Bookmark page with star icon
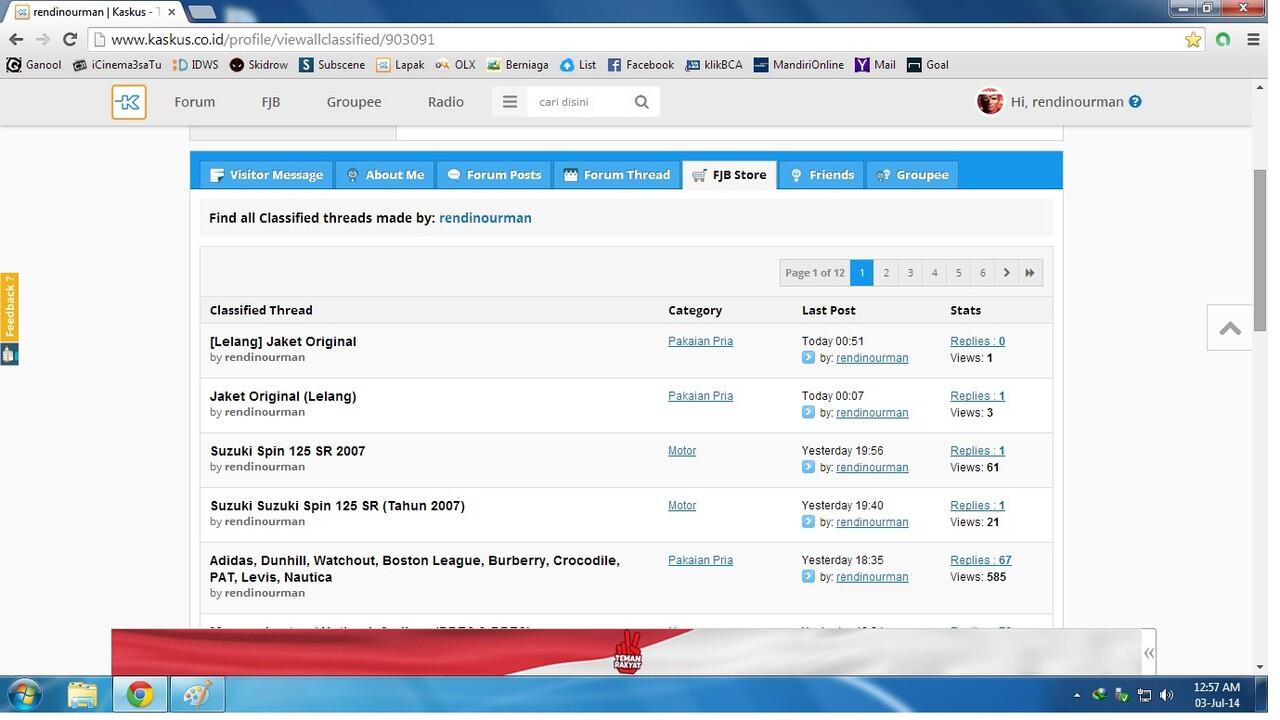This screenshot has height=720, width=1280. [1193, 40]
